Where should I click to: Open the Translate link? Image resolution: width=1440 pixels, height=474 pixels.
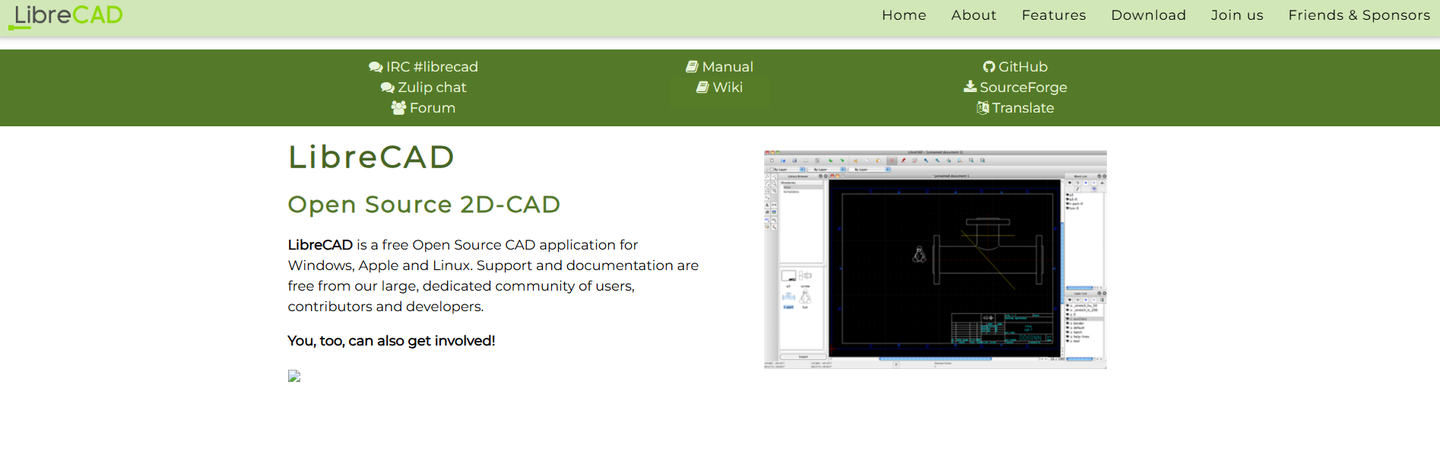coord(1015,108)
